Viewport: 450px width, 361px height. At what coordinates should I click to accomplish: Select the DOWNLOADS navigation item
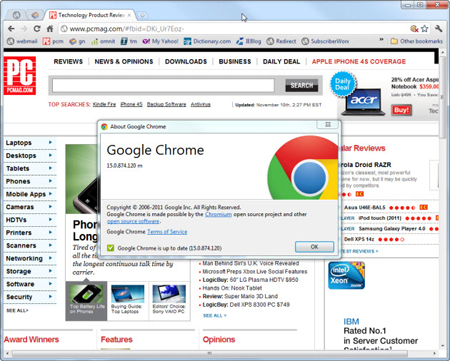click(186, 62)
